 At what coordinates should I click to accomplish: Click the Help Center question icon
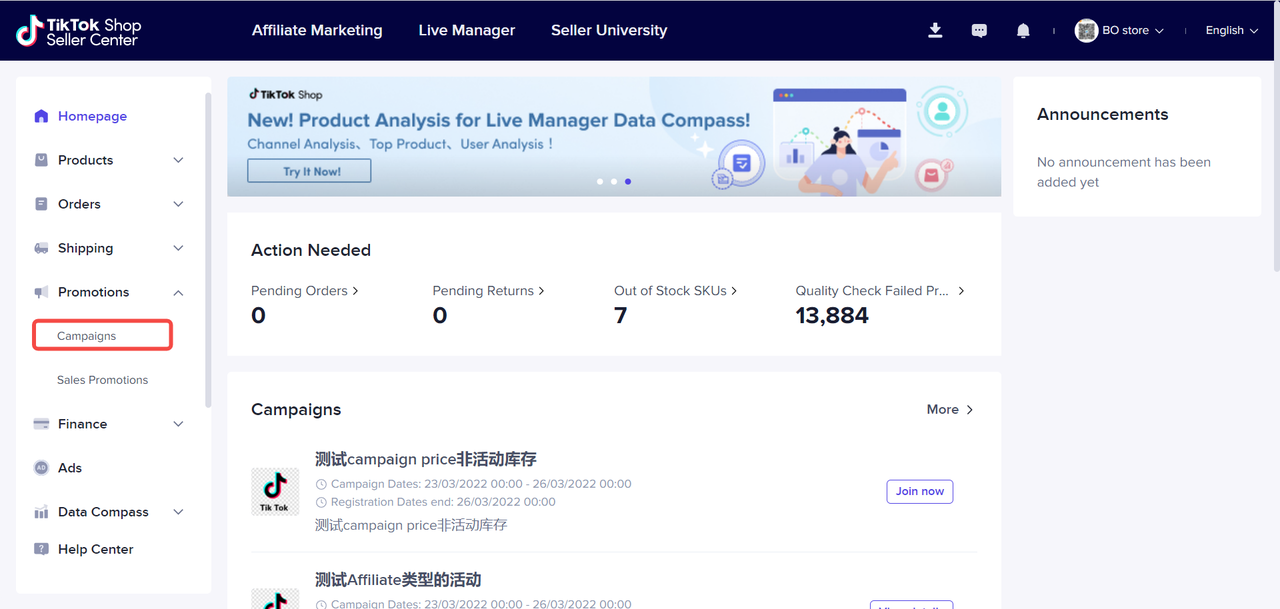[41, 549]
